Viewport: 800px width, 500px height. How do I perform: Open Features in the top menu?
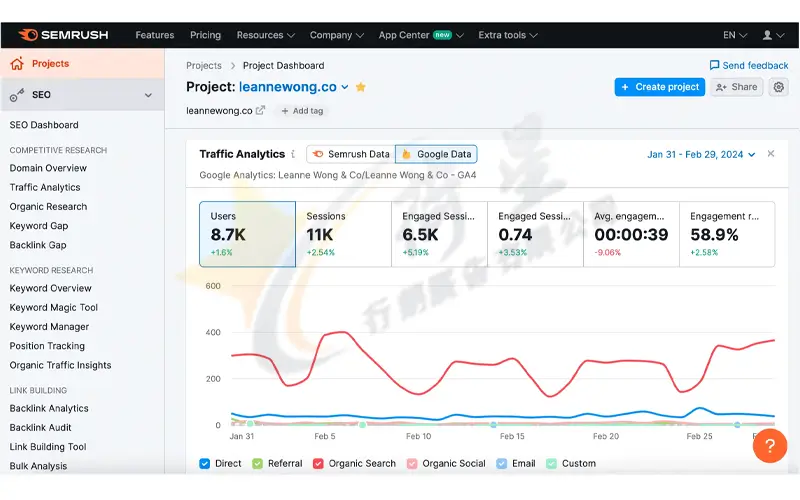(155, 35)
